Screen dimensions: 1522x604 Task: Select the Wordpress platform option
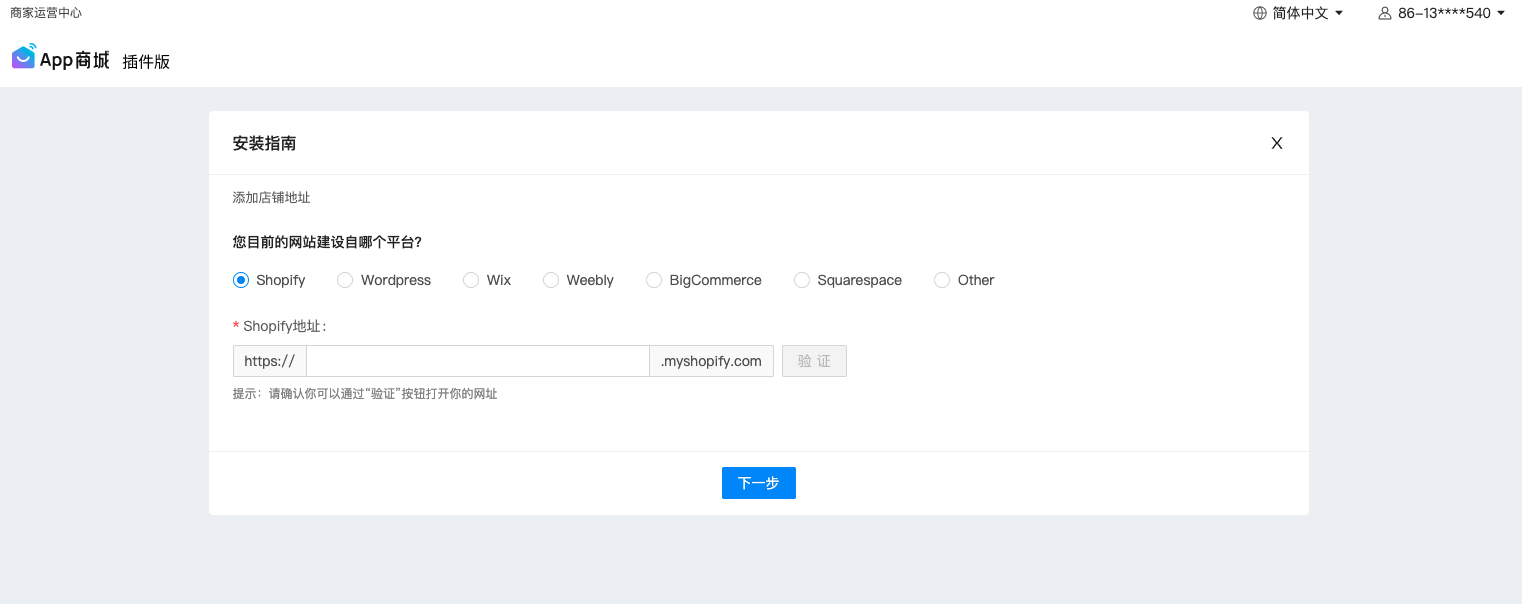pos(345,280)
